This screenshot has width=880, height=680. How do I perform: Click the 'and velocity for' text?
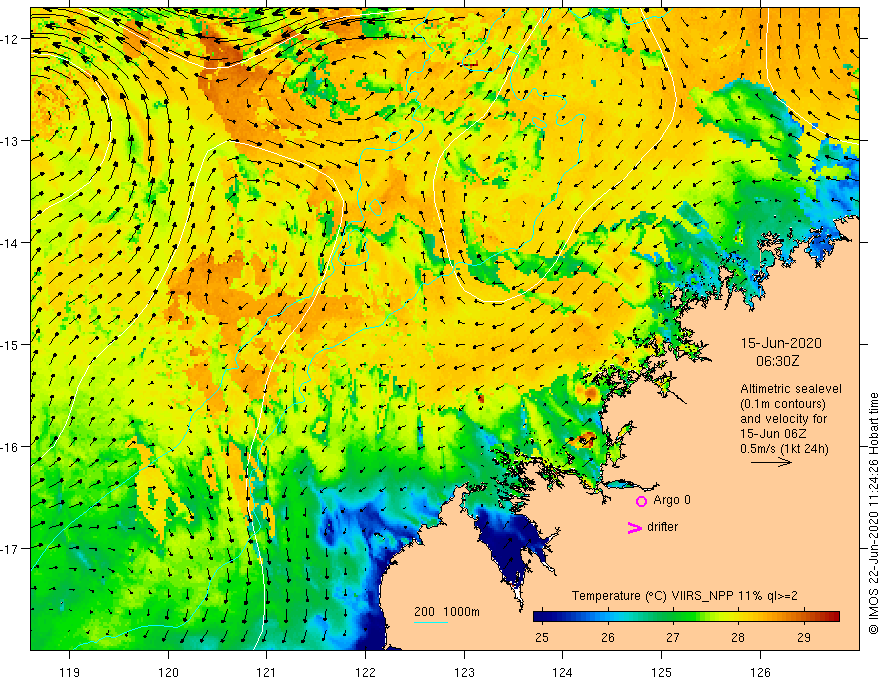pos(783,419)
